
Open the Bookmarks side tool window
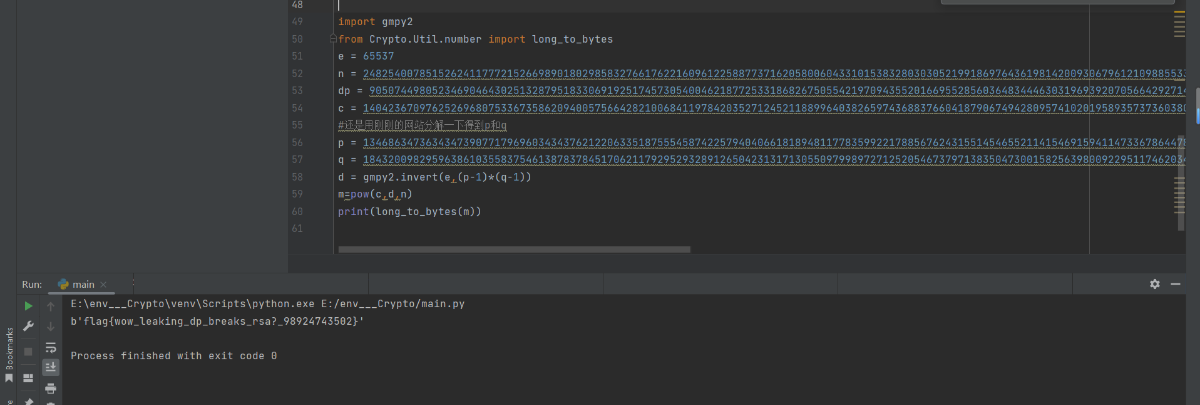point(9,355)
